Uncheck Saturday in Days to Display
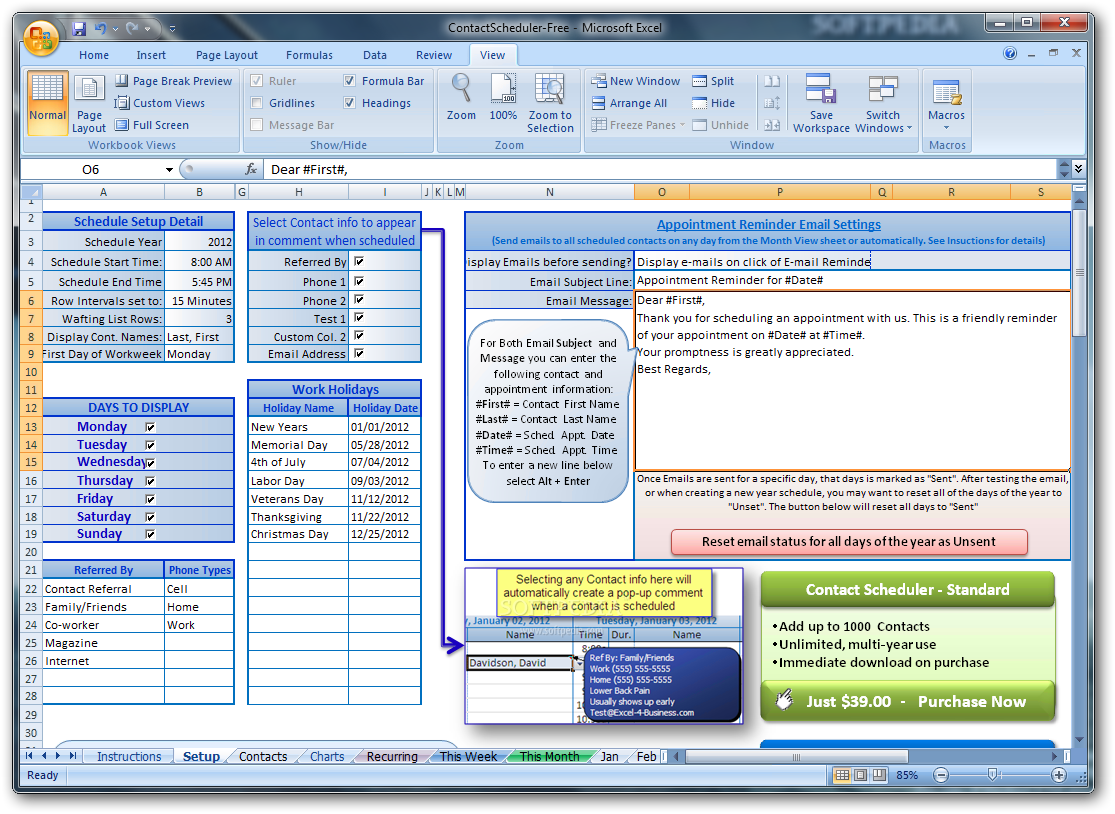Viewport: 1115px width, 814px height. click(x=150, y=517)
